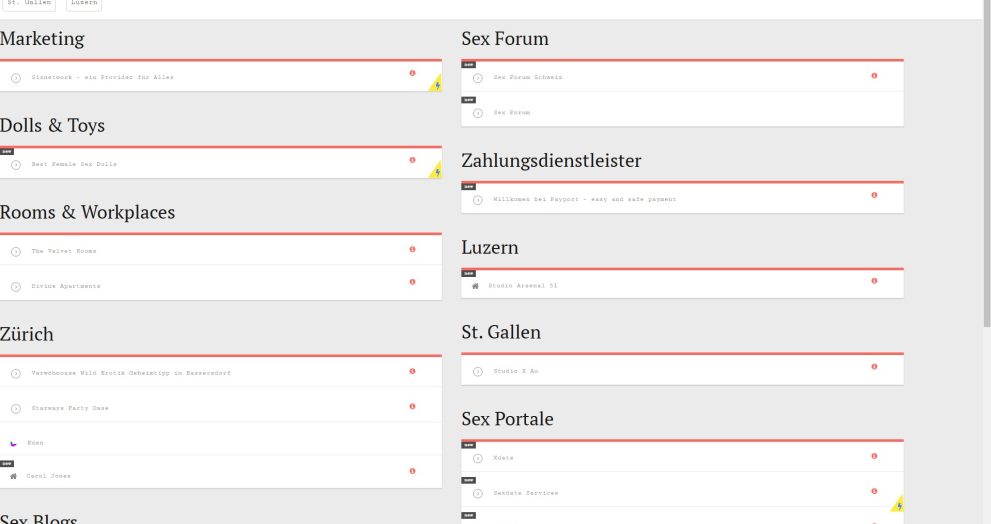Click the house icon beside Studio Arsenal 51

(476, 286)
